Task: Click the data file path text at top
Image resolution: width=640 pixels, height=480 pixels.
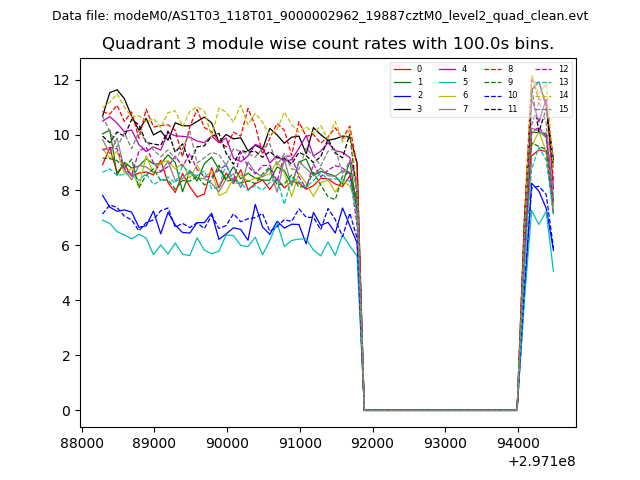Action: pyautogui.click(x=320, y=16)
